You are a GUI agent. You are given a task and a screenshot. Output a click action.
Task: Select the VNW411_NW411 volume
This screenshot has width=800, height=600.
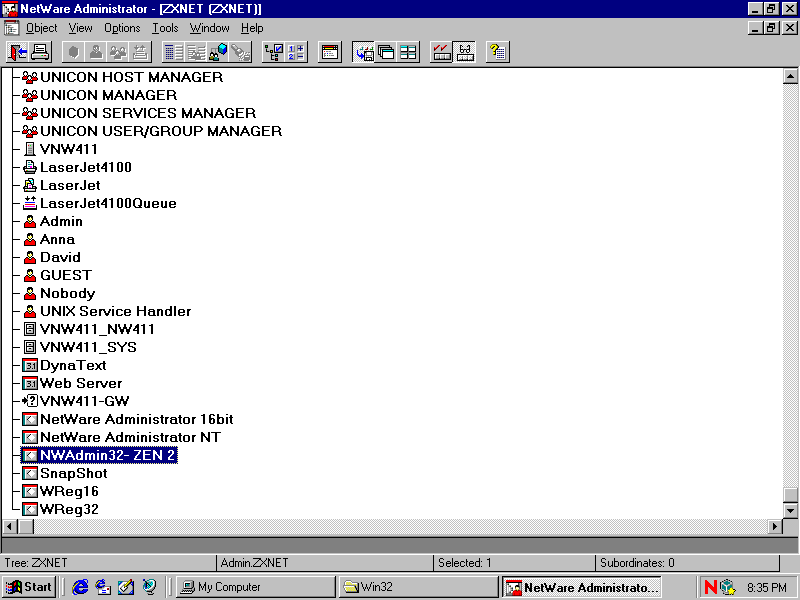click(x=97, y=330)
